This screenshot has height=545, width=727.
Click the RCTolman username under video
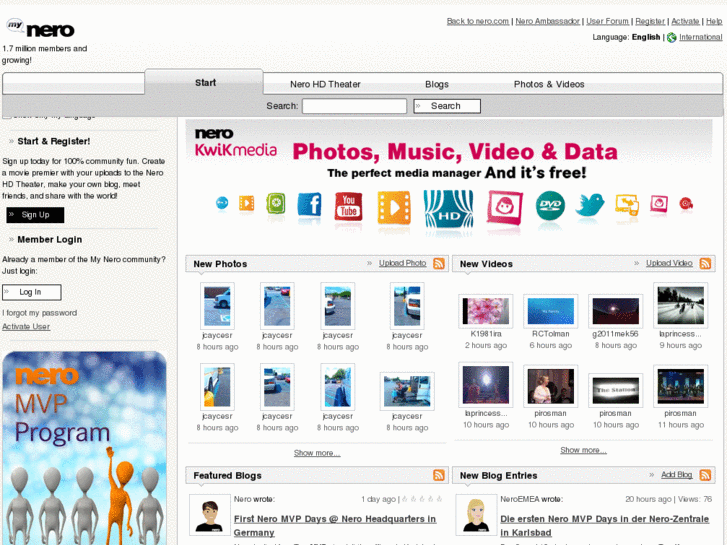coord(550,334)
